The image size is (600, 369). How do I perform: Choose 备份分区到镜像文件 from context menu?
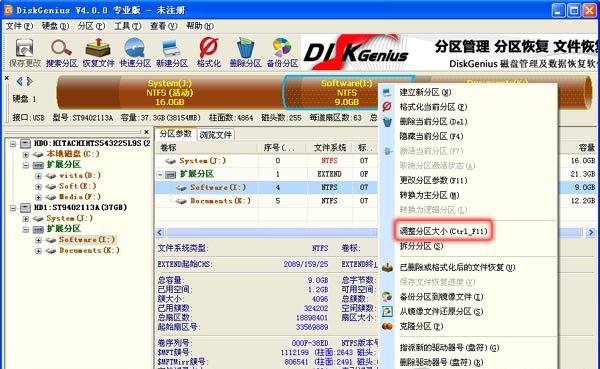(x=441, y=297)
